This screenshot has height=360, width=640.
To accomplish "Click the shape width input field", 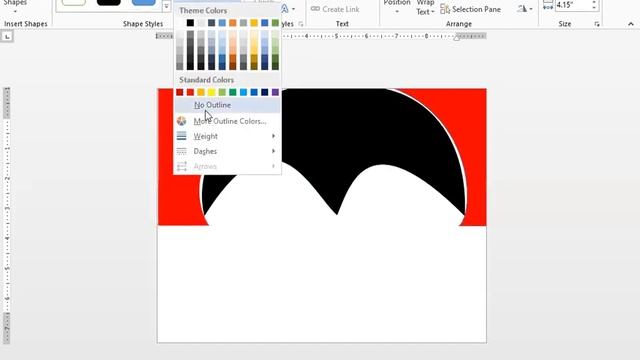I will point(573,5).
